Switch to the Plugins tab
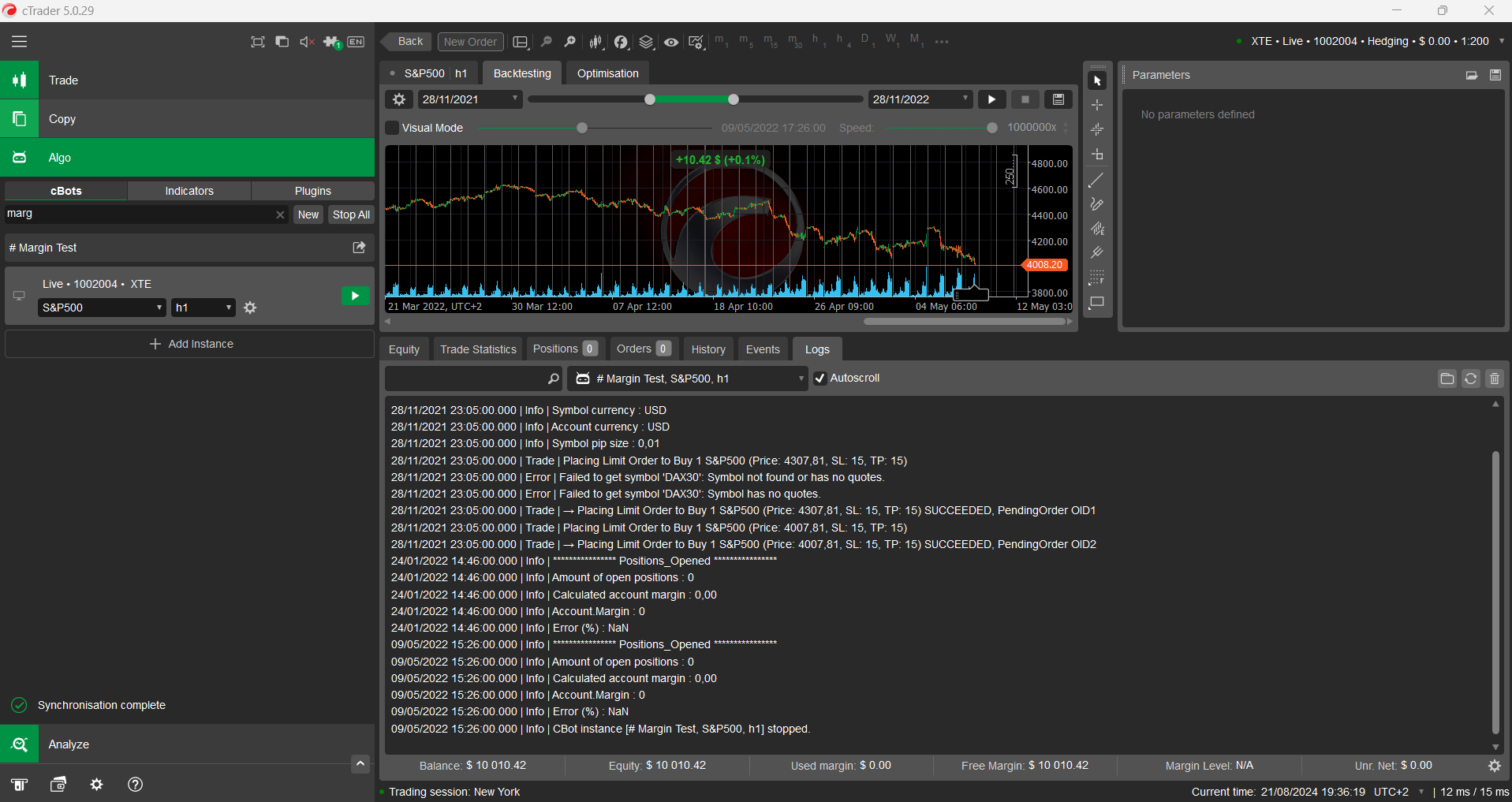Viewport: 1512px width, 802px height. tap(313, 191)
